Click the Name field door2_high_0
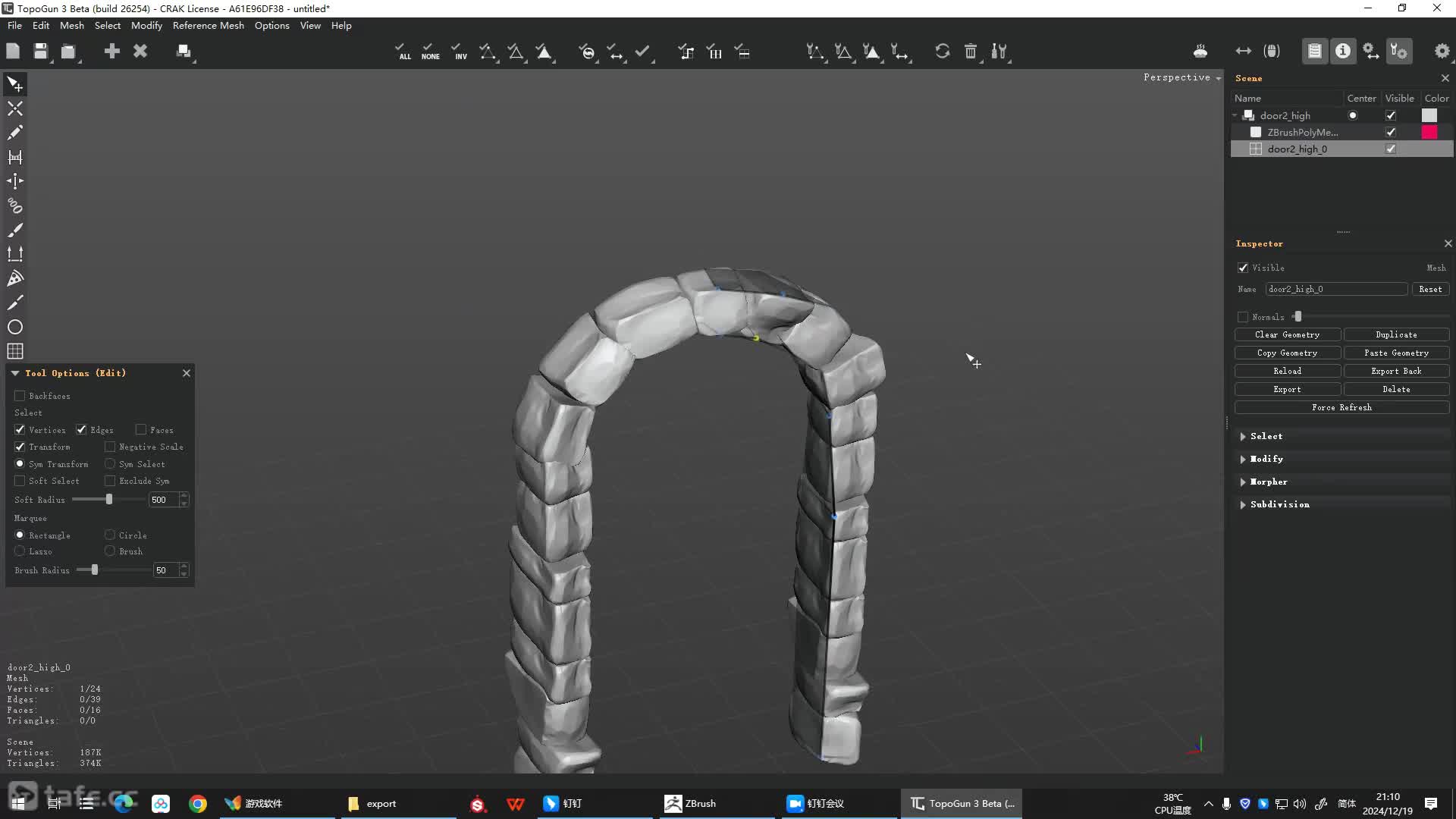 coord(1336,289)
